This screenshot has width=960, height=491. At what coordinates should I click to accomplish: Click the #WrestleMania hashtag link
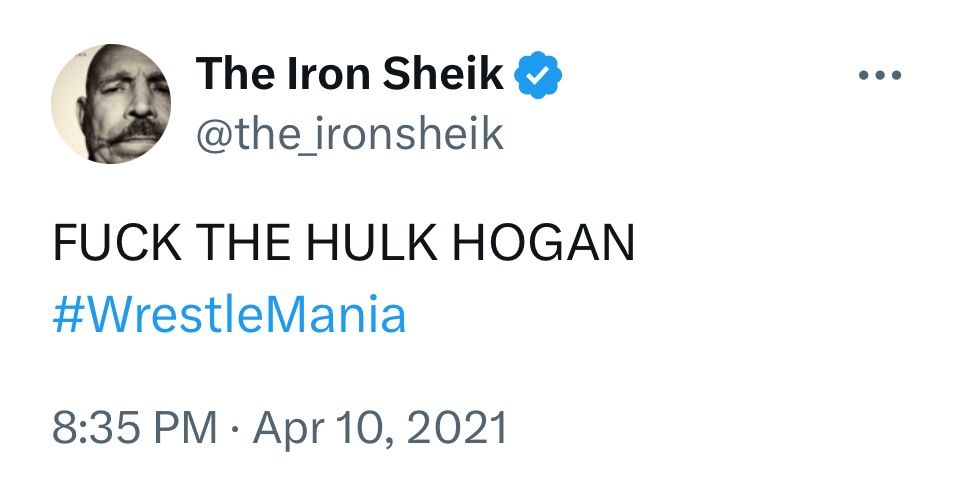229,316
